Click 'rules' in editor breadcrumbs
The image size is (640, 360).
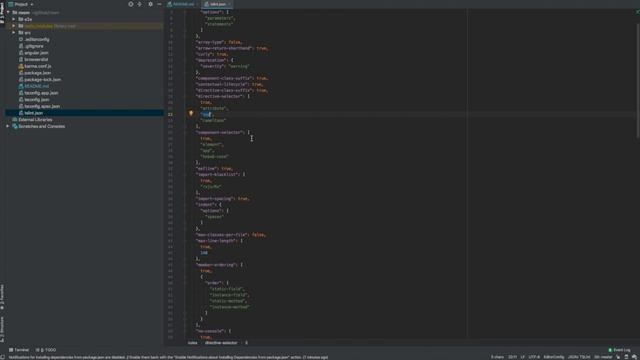point(193,343)
